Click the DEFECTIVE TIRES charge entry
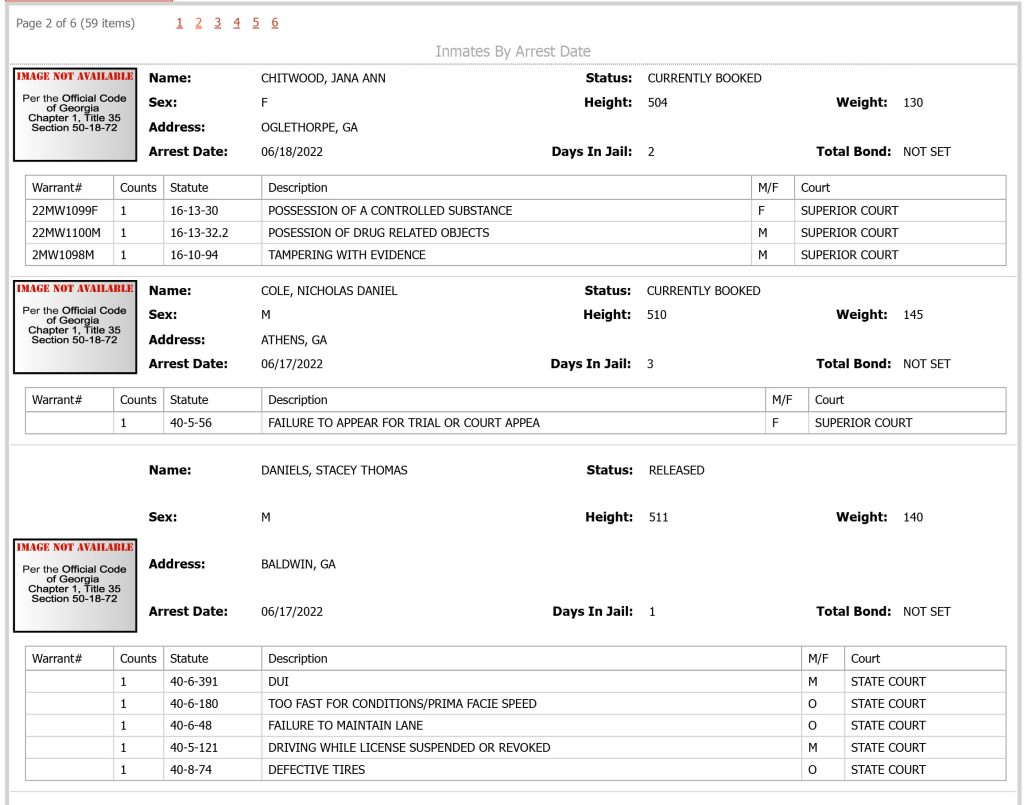The image size is (1024, 805). (316, 770)
